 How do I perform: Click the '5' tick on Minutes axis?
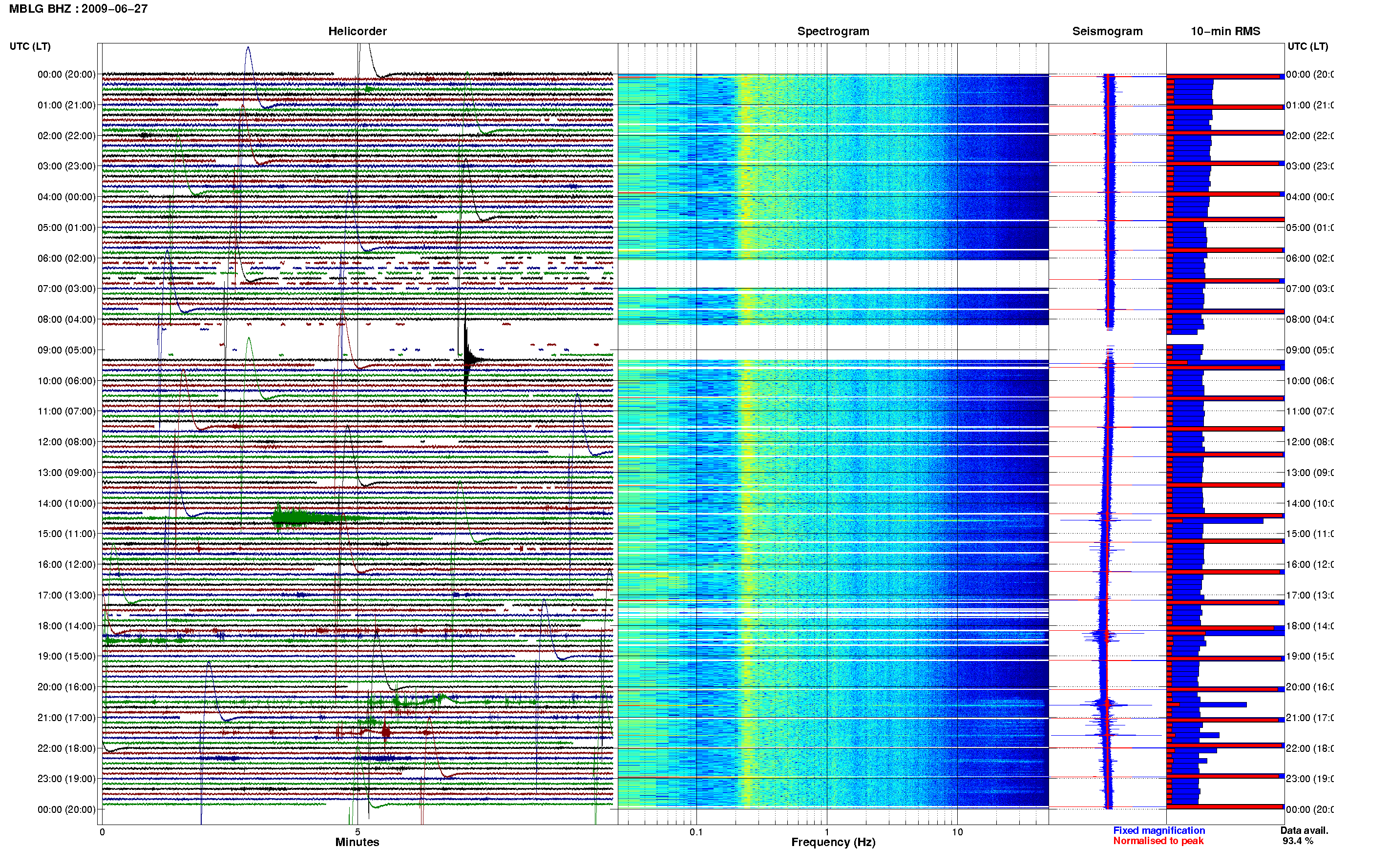[x=357, y=832]
